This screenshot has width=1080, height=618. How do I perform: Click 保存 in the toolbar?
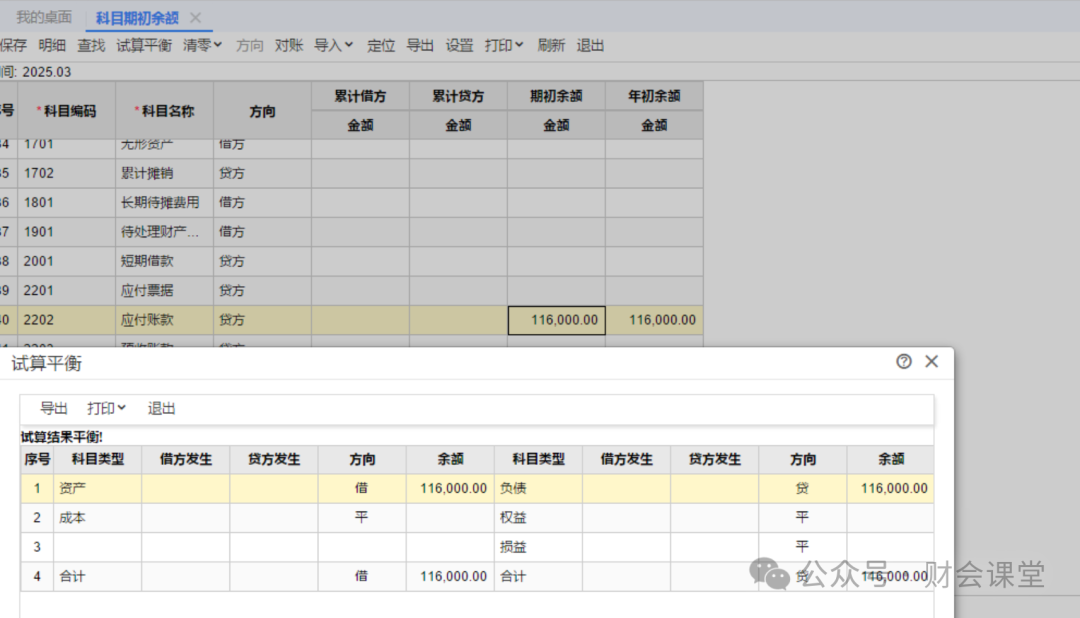(x=13, y=45)
